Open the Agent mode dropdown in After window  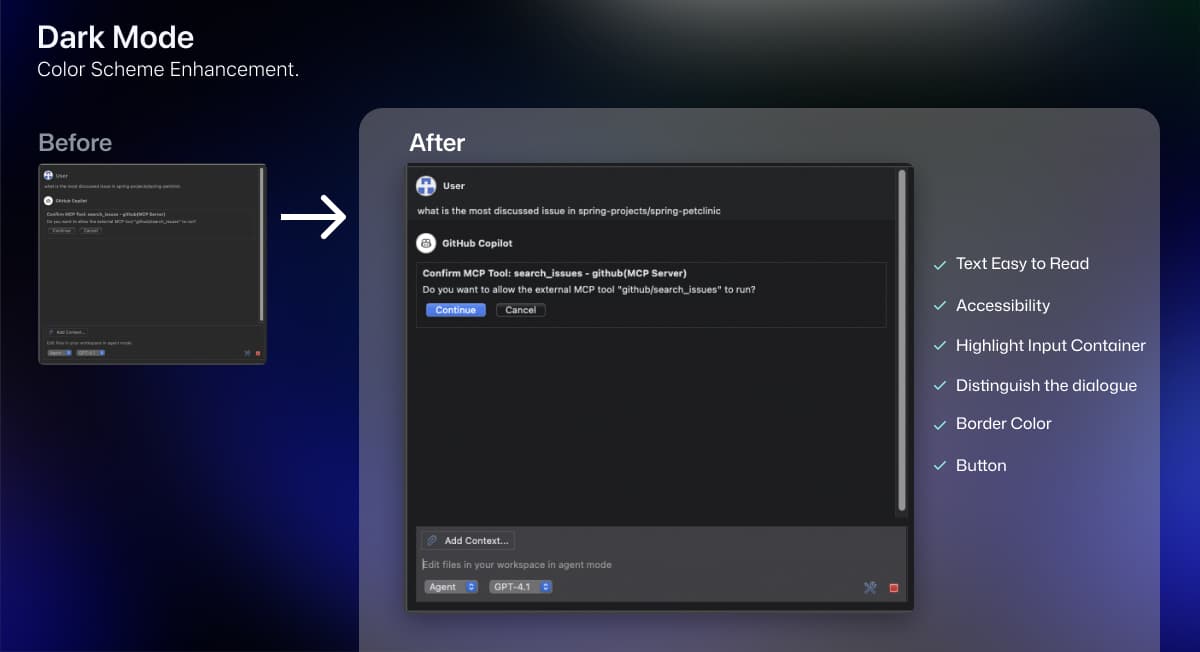point(451,587)
